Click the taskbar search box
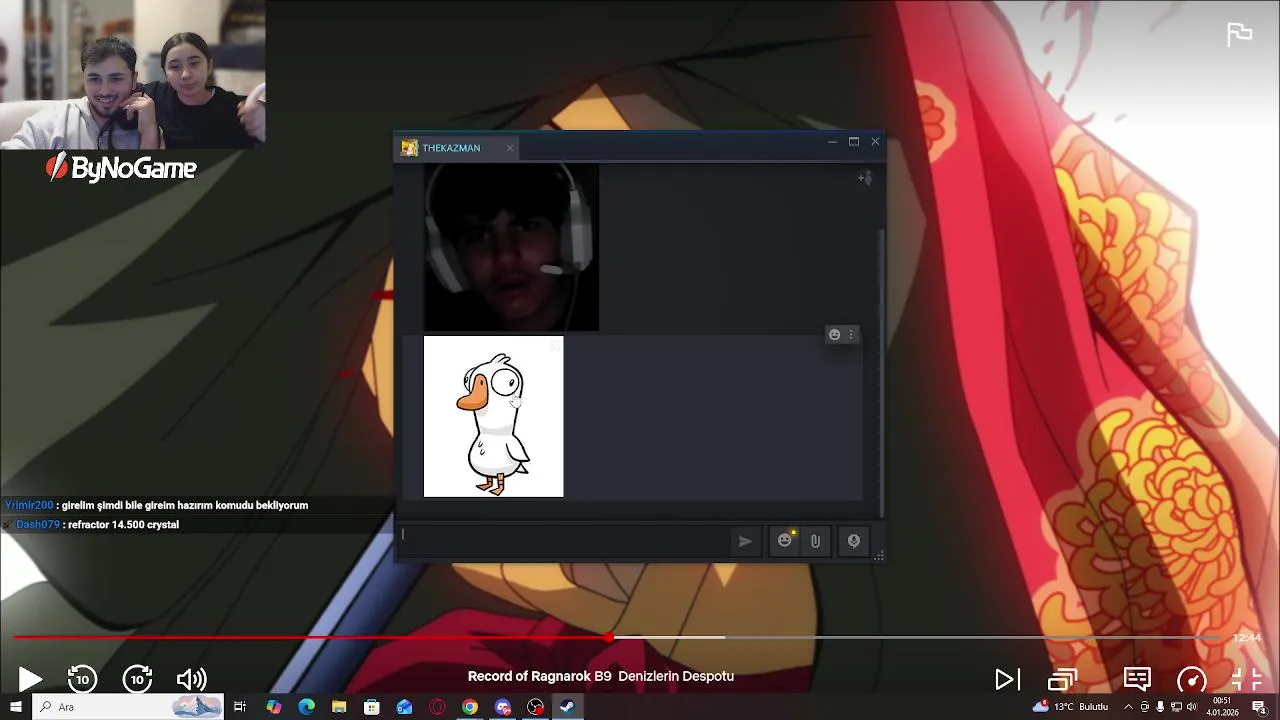This screenshot has height=720, width=1280. [x=128, y=707]
